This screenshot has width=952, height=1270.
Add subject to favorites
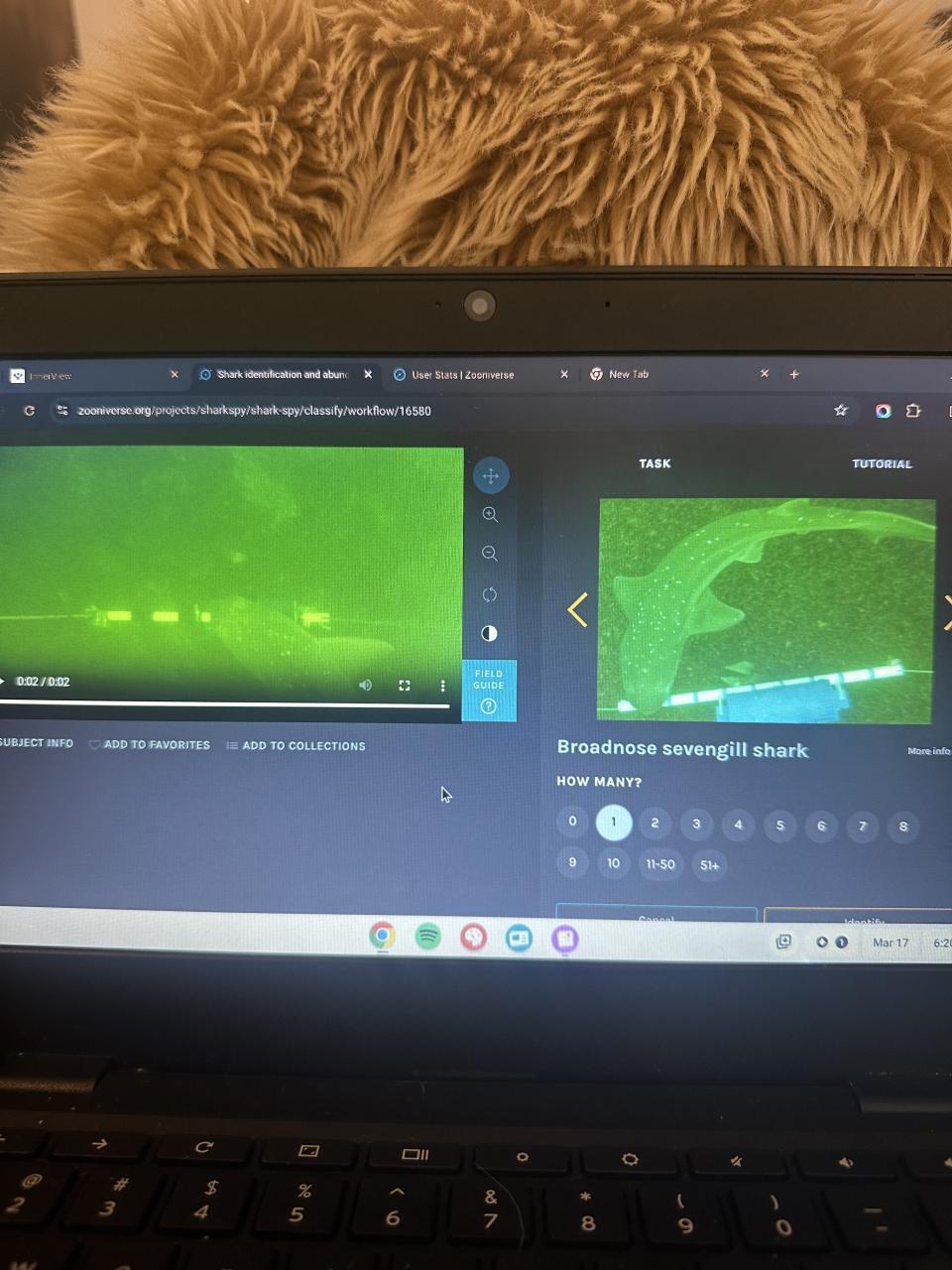pos(150,745)
